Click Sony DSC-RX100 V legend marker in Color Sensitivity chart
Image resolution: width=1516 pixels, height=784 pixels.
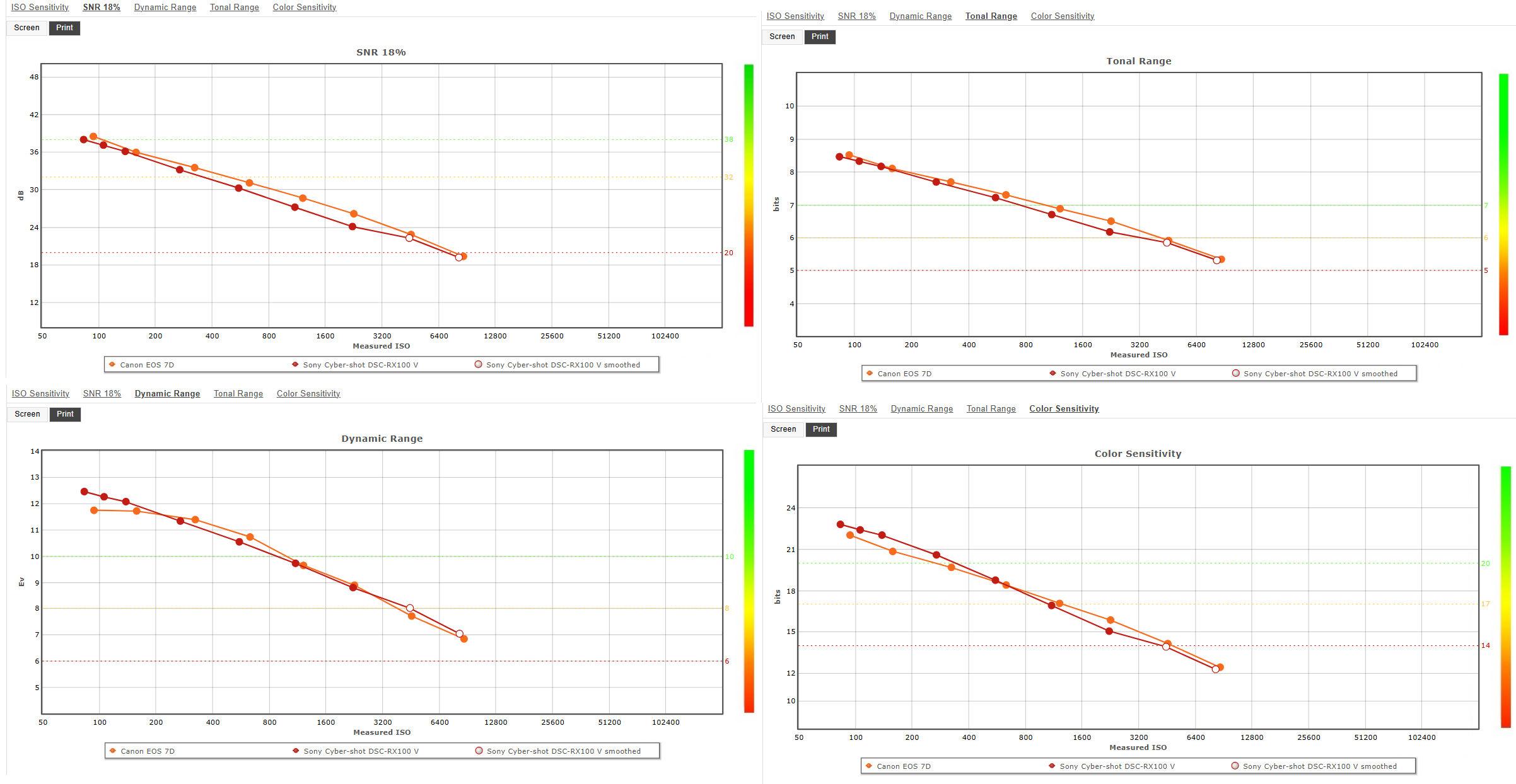click(x=1052, y=766)
